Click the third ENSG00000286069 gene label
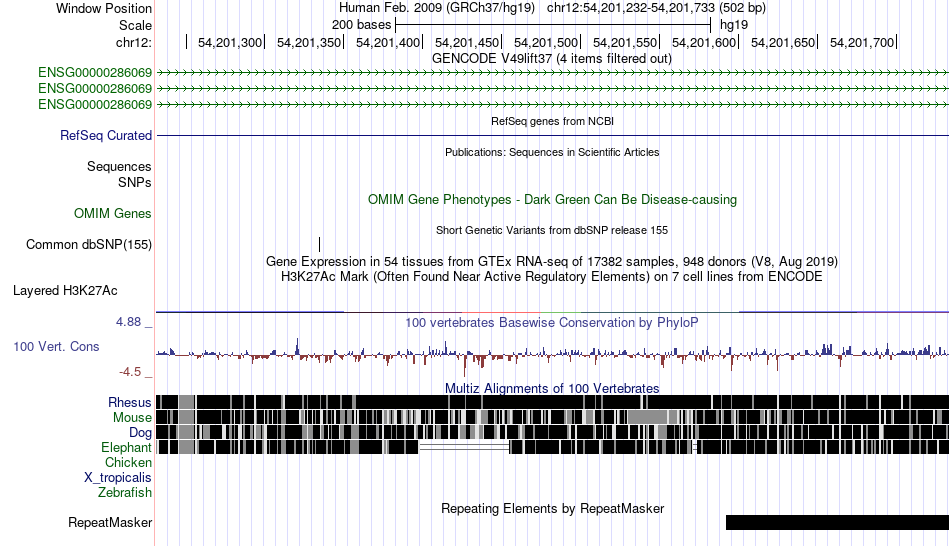 click(95, 105)
